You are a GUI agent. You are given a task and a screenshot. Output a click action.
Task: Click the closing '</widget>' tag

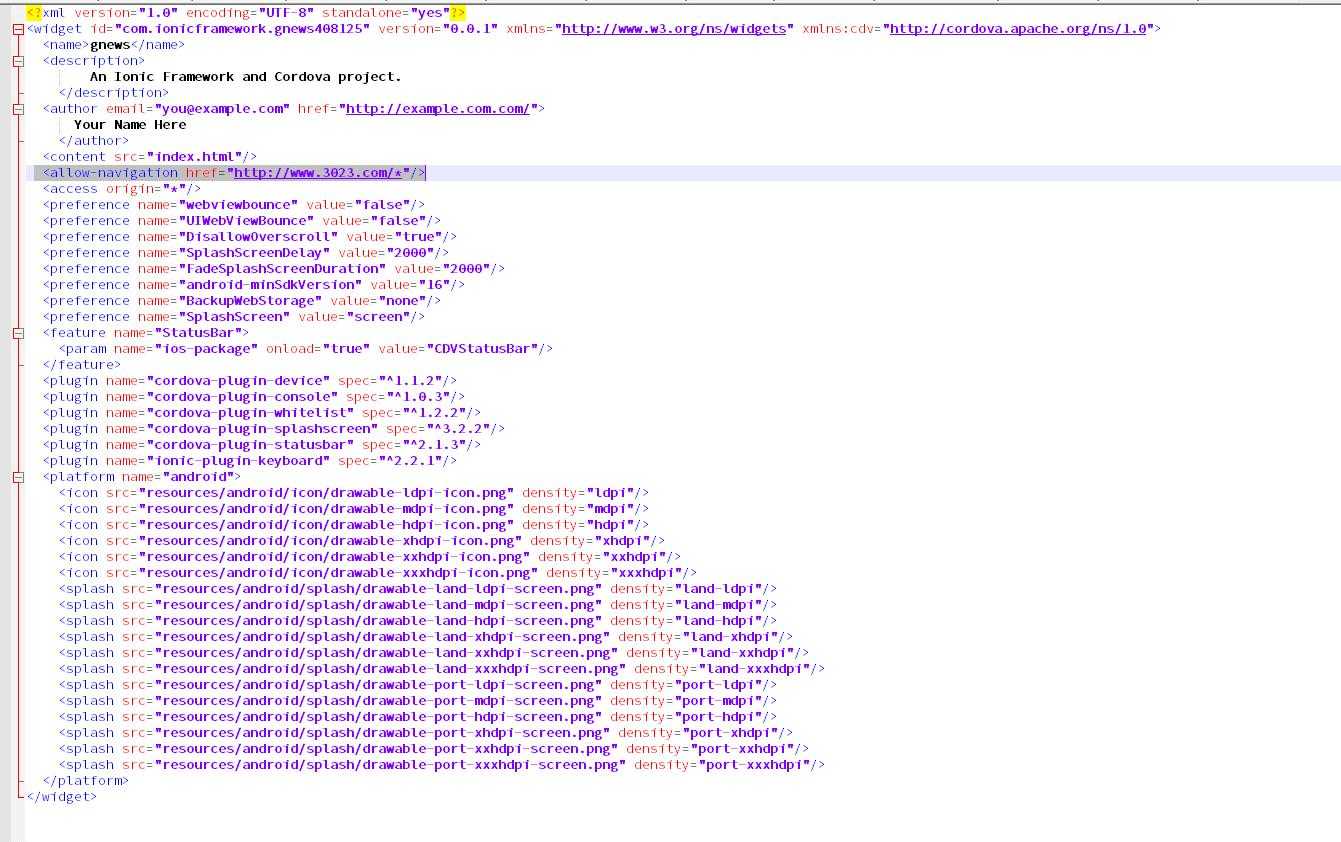point(62,797)
